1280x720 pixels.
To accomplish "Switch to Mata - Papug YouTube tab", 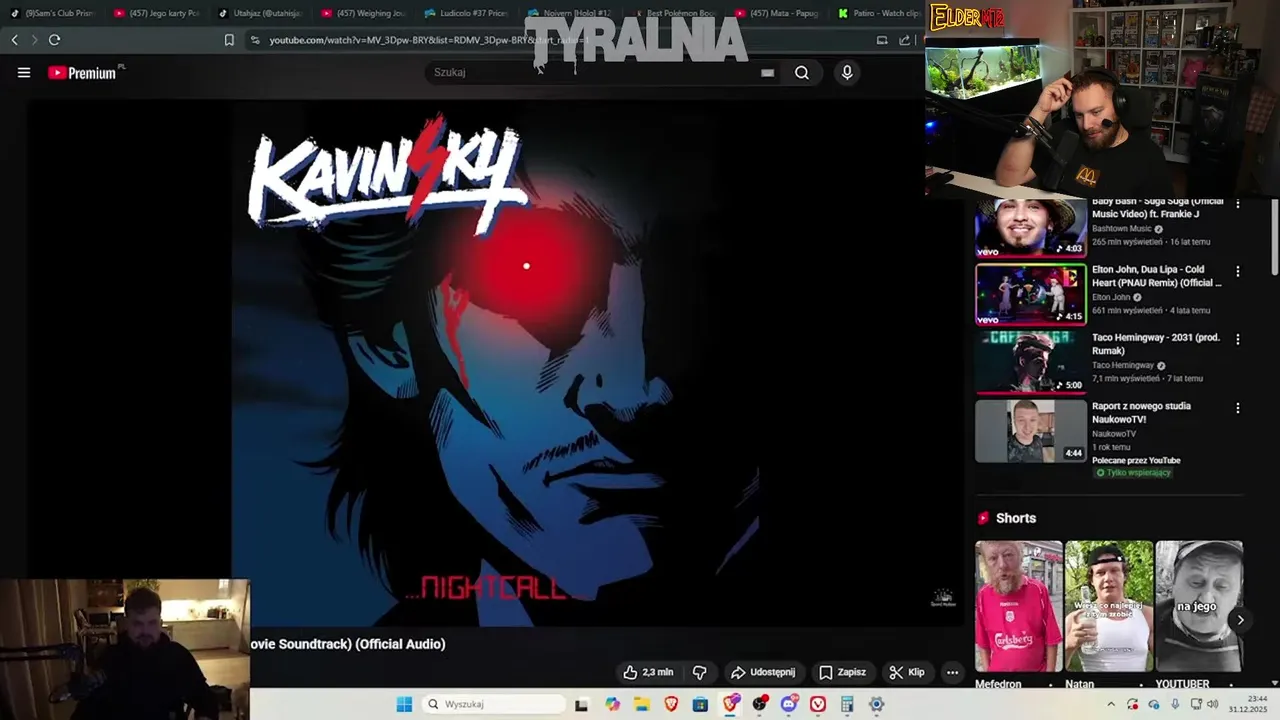I will pos(776,13).
